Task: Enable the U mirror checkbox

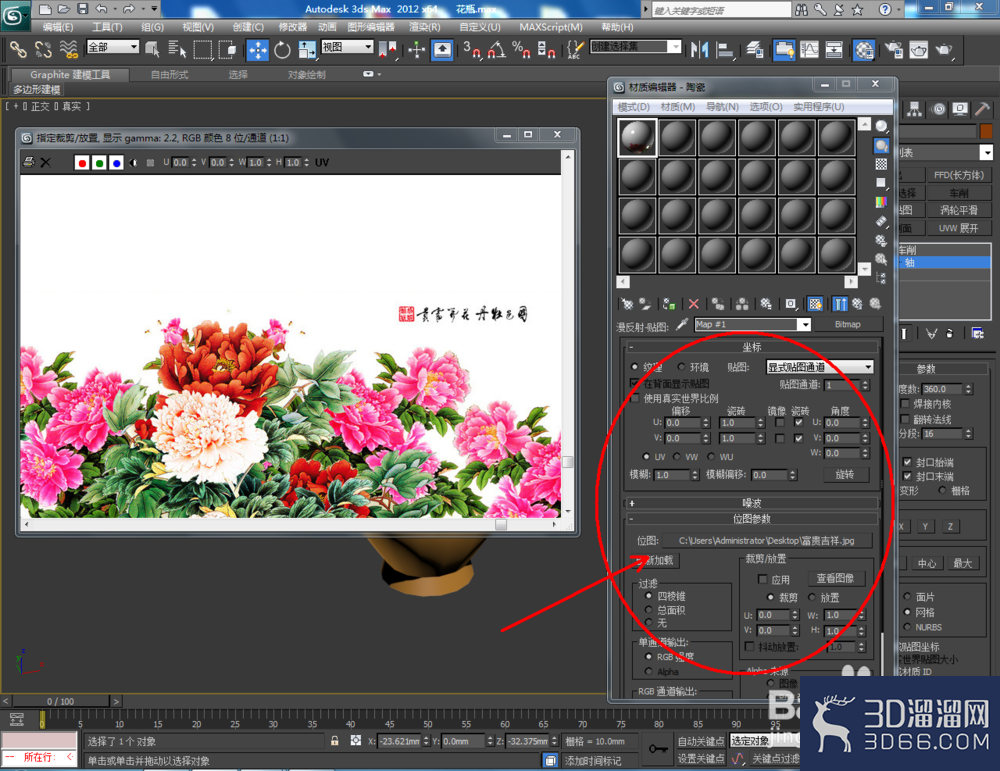Action: pyautogui.click(x=779, y=422)
